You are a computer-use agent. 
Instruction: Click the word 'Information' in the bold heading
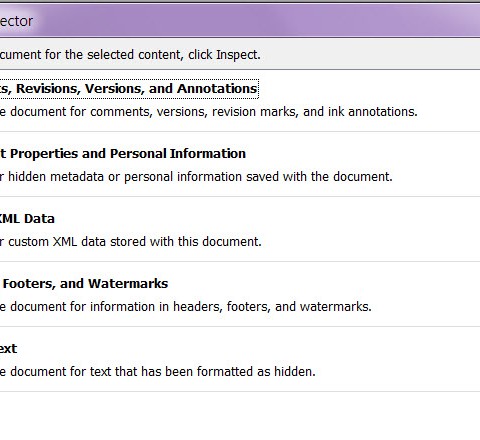click(x=208, y=154)
